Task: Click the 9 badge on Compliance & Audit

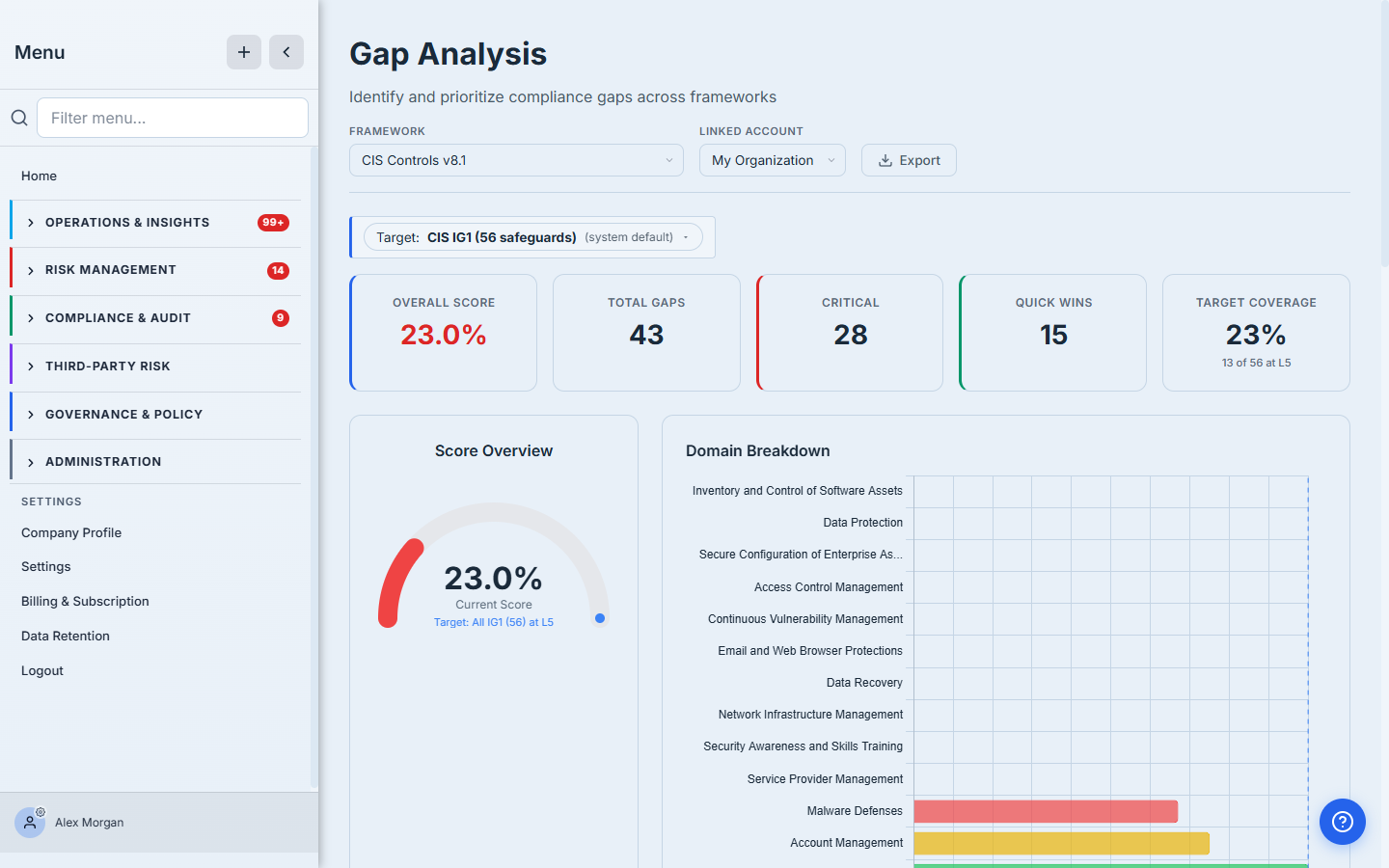Action: (x=281, y=318)
